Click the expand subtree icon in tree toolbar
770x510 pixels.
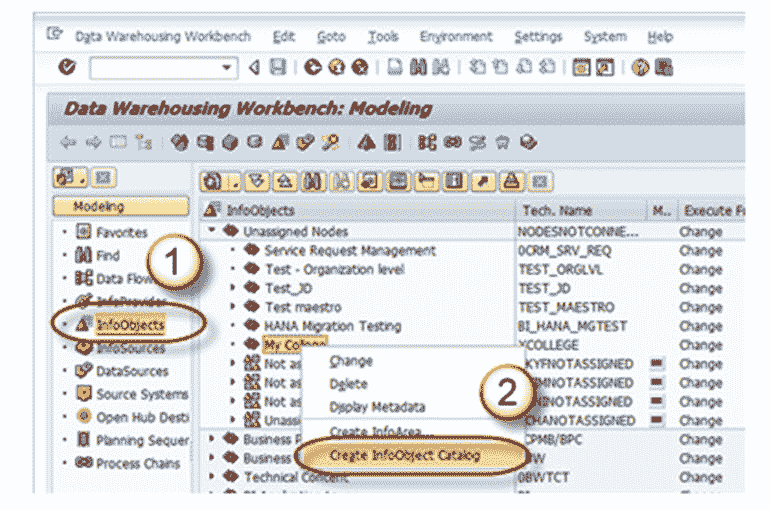[x=257, y=182]
